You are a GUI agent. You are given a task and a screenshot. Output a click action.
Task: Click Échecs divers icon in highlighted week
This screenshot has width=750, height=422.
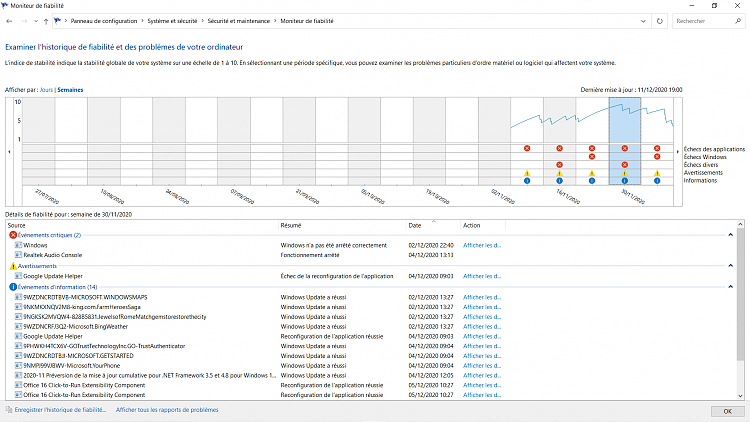(625, 165)
